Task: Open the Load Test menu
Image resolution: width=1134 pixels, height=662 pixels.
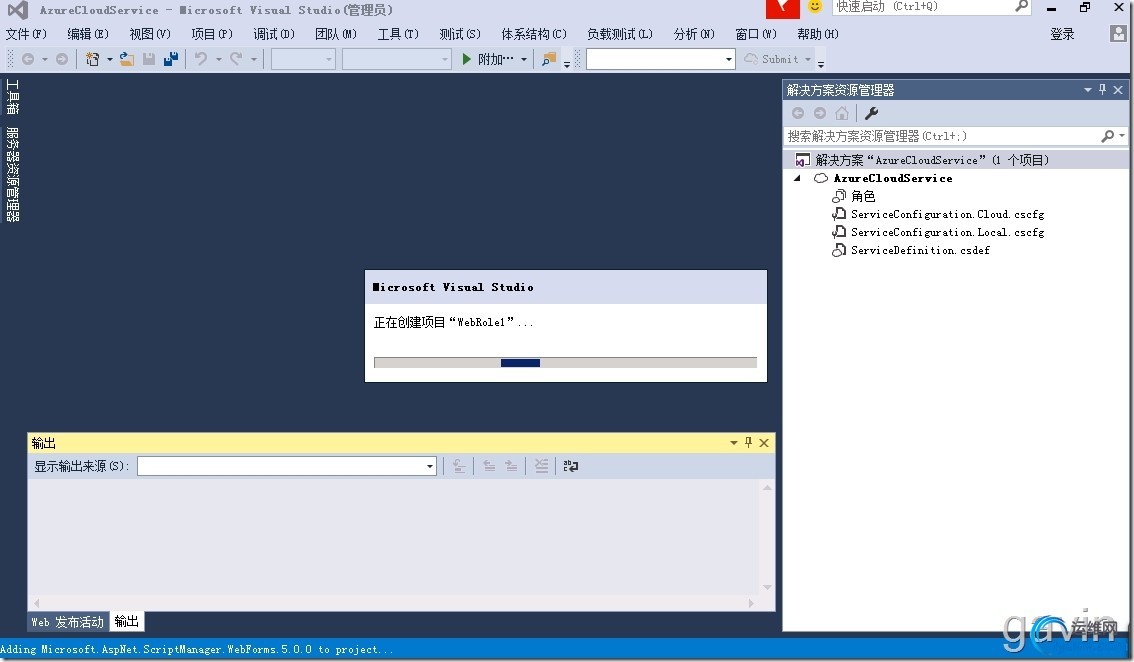Action: click(620, 34)
